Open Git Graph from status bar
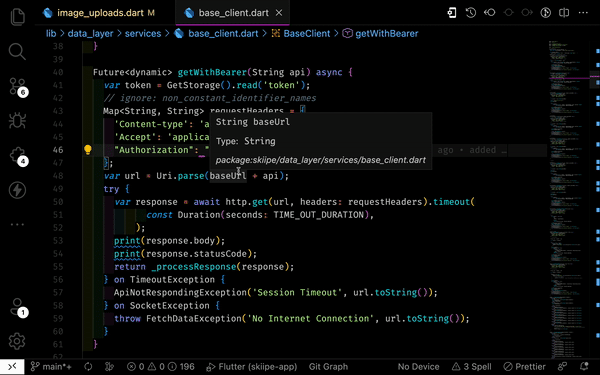The width and height of the screenshot is (600, 375). [x=328, y=367]
